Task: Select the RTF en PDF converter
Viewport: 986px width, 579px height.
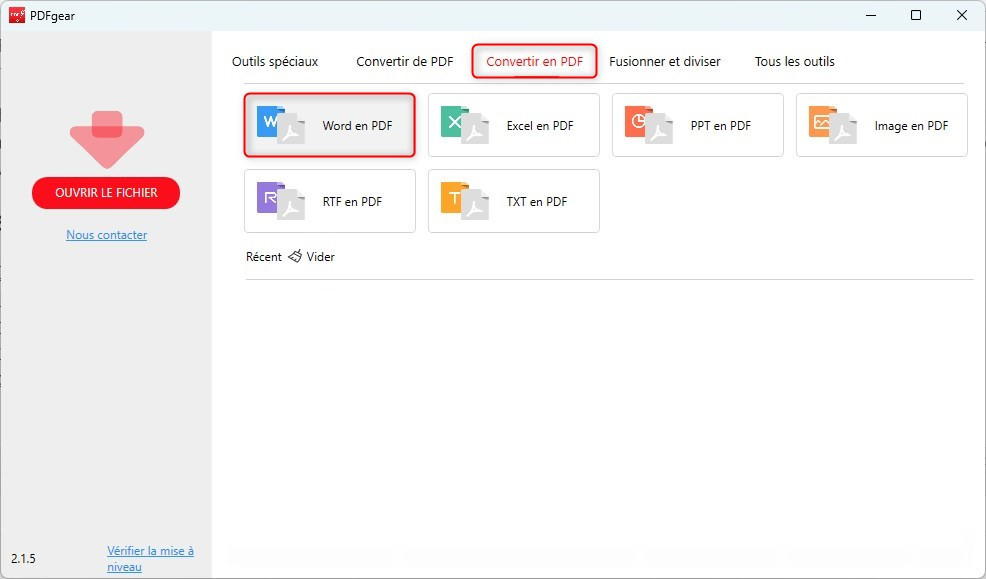Action: (329, 201)
